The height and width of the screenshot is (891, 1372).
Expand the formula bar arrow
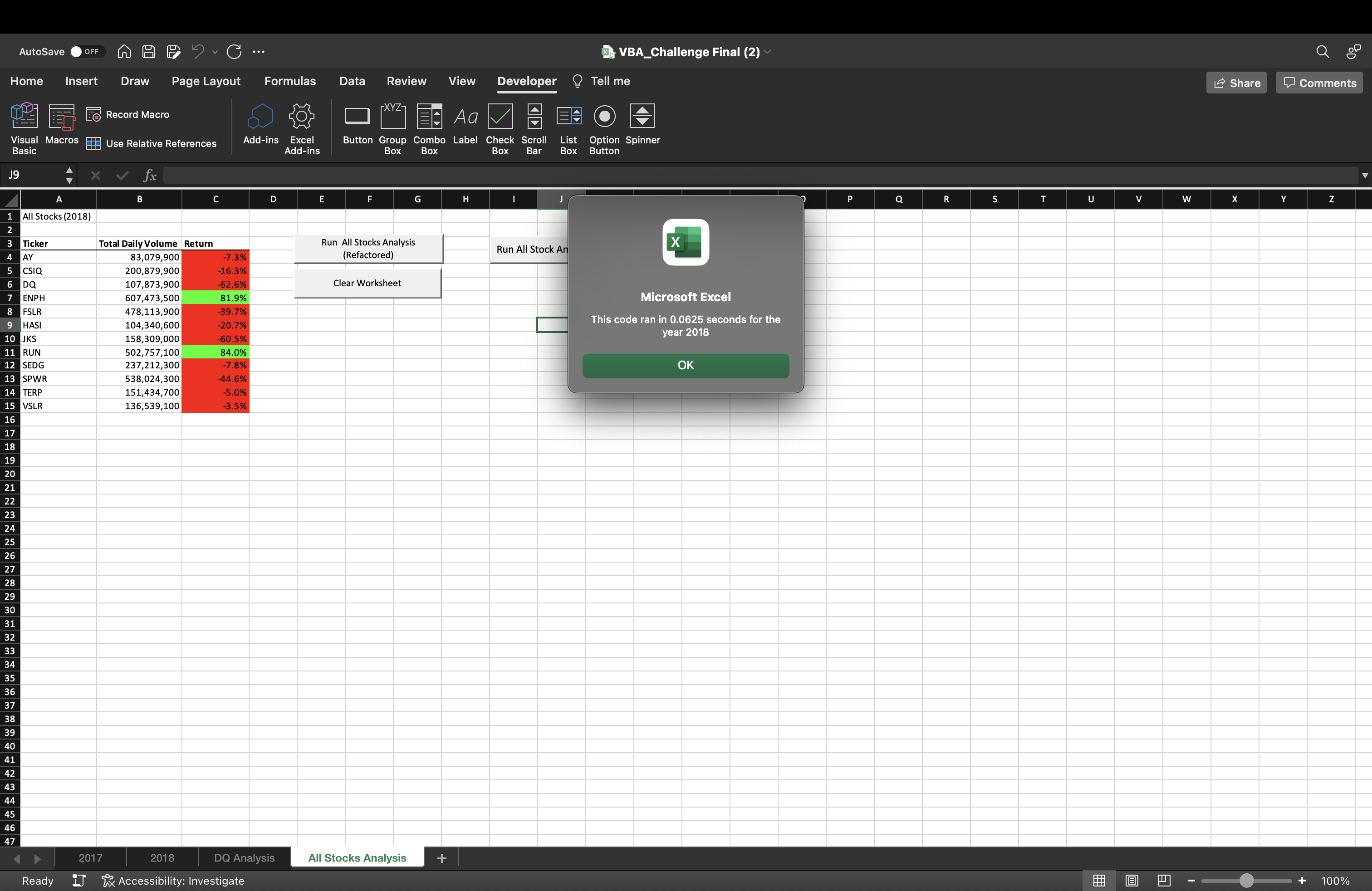click(x=1364, y=175)
